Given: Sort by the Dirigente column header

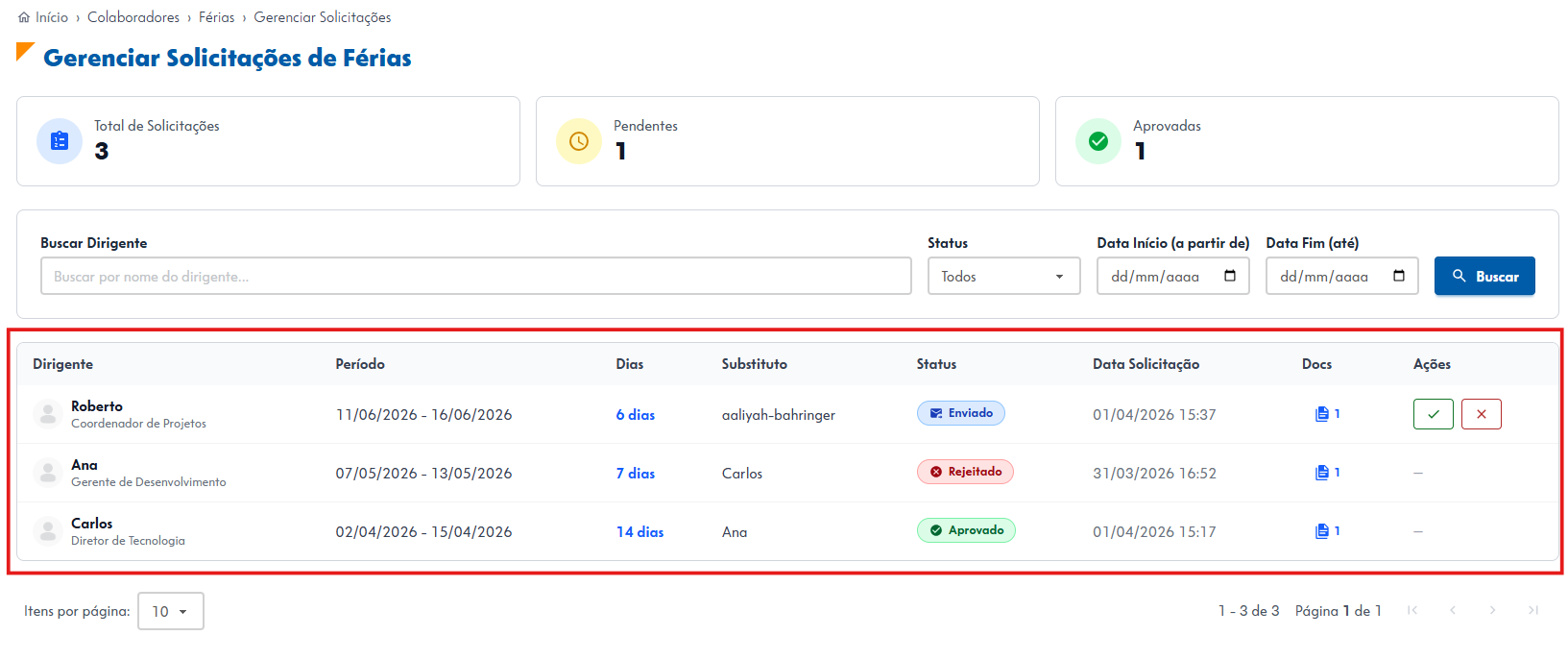Looking at the screenshot, I should [x=62, y=364].
